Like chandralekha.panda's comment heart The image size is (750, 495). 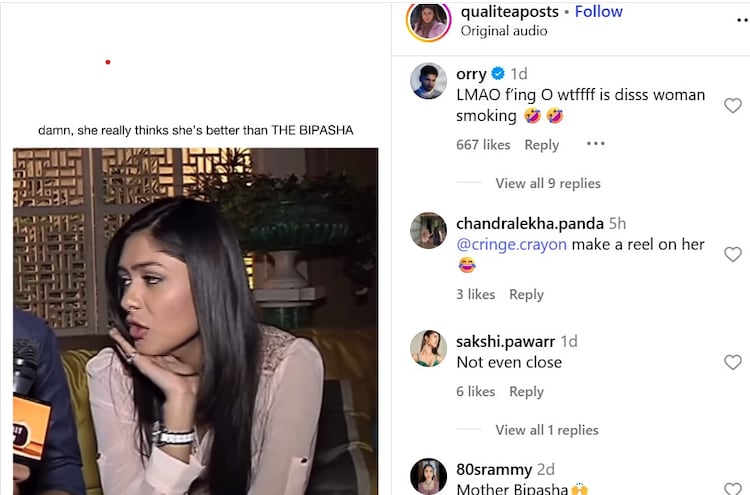(732, 254)
